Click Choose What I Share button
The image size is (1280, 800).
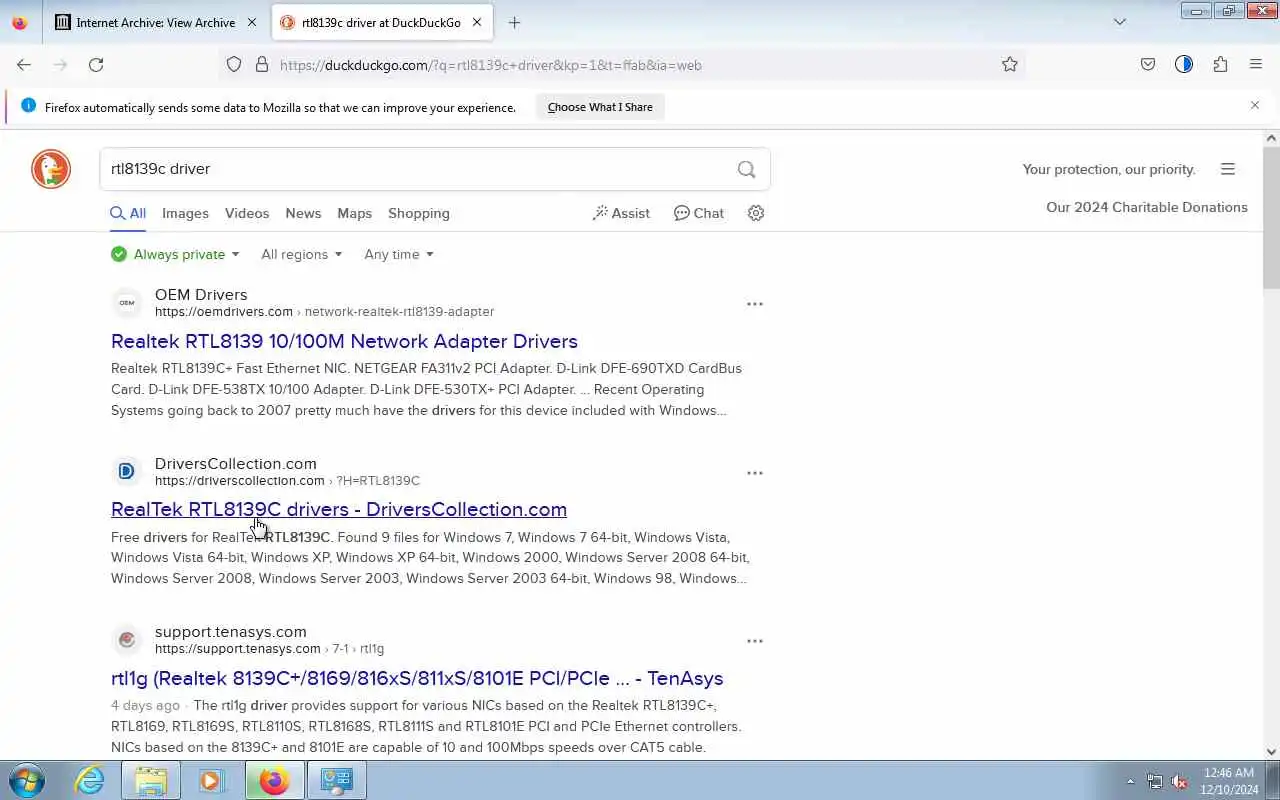[600, 107]
